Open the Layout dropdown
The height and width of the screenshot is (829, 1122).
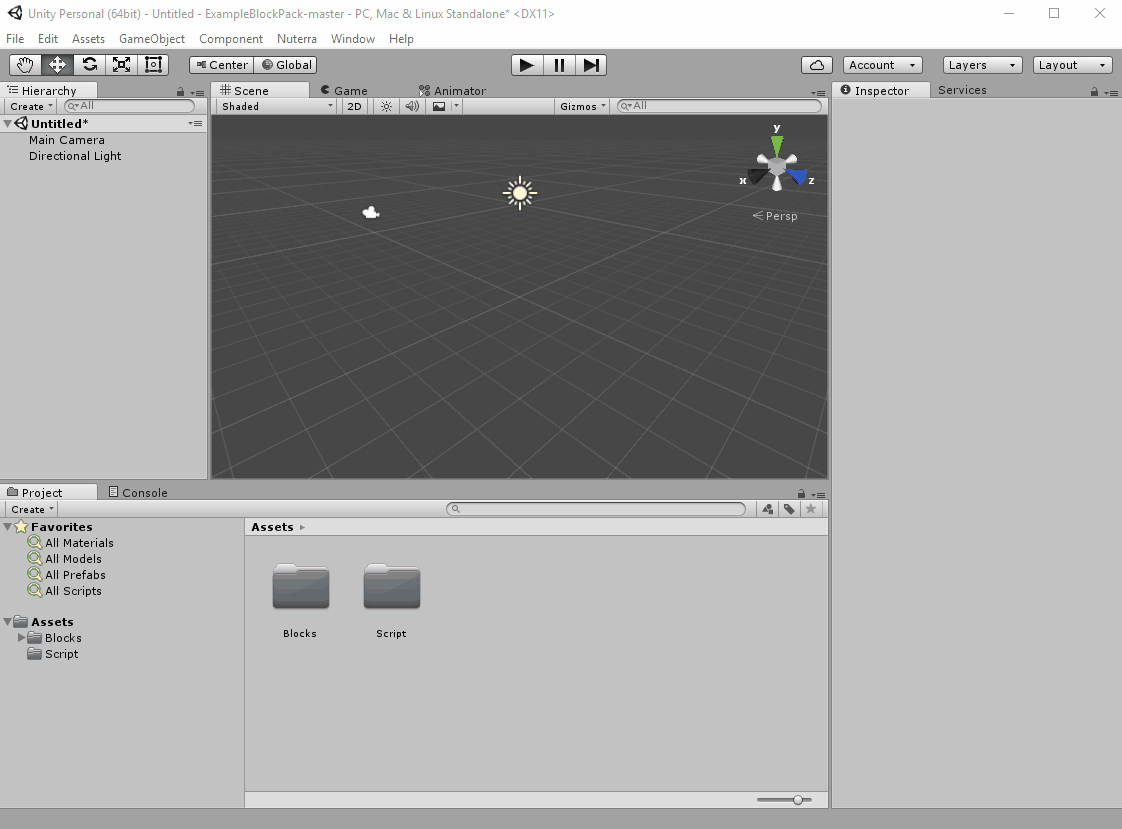[x=1072, y=65]
